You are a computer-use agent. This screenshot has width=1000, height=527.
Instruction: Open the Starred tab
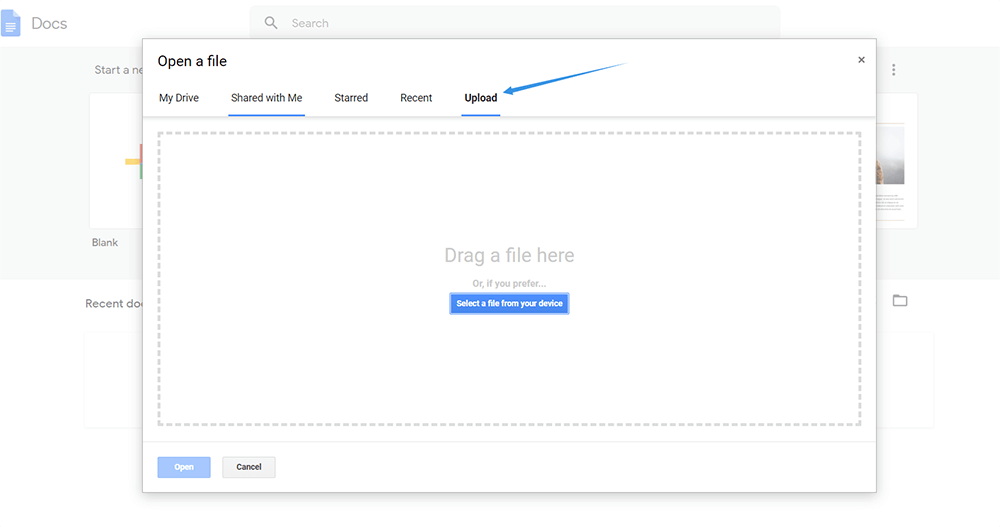click(351, 98)
